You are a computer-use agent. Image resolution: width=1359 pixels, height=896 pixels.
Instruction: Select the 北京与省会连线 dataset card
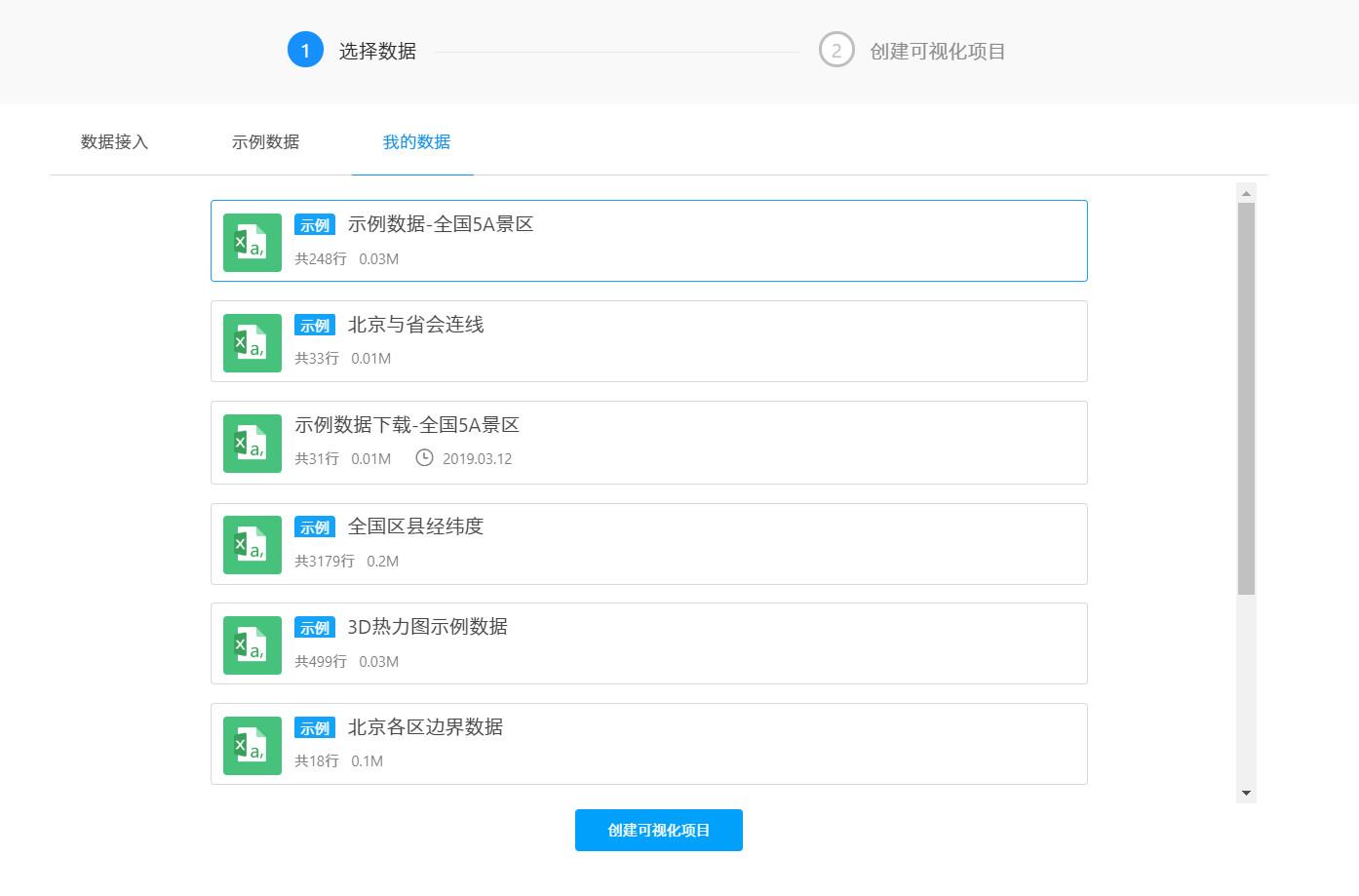tap(648, 341)
